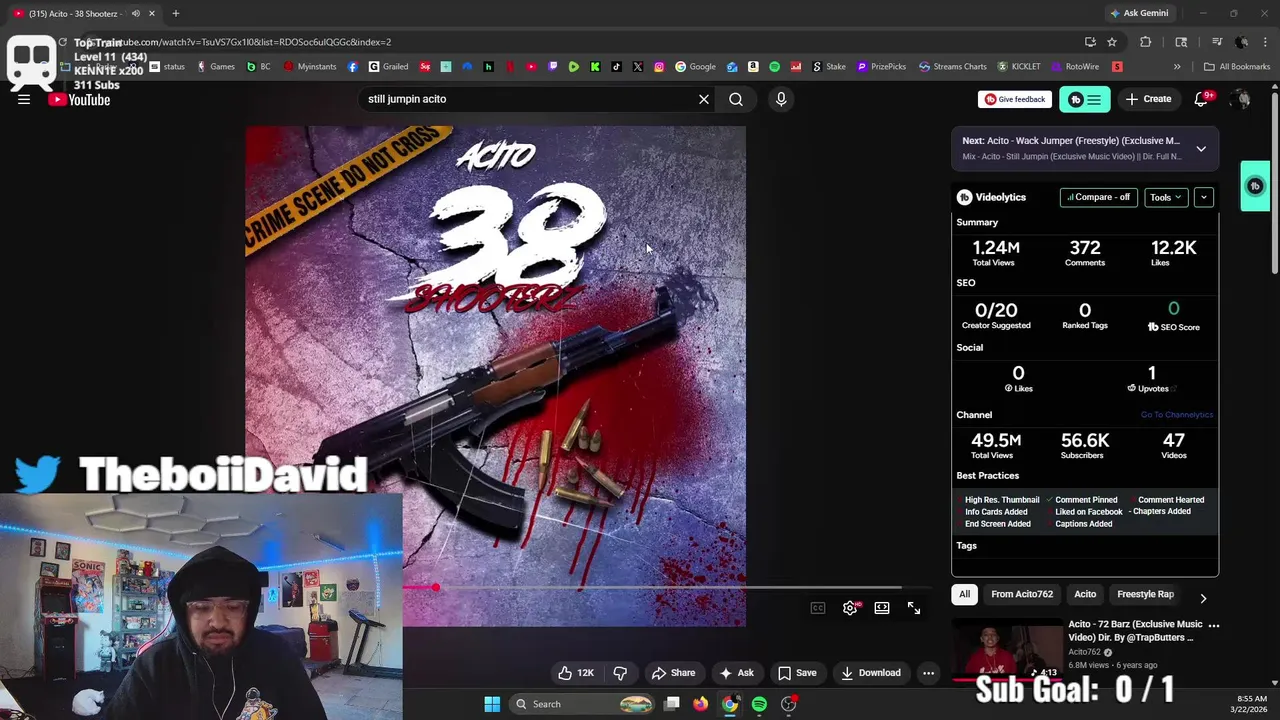The image size is (1280, 720).
Task: Open the Videolytics Tools dropdown
Action: pyautogui.click(x=1166, y=197)
